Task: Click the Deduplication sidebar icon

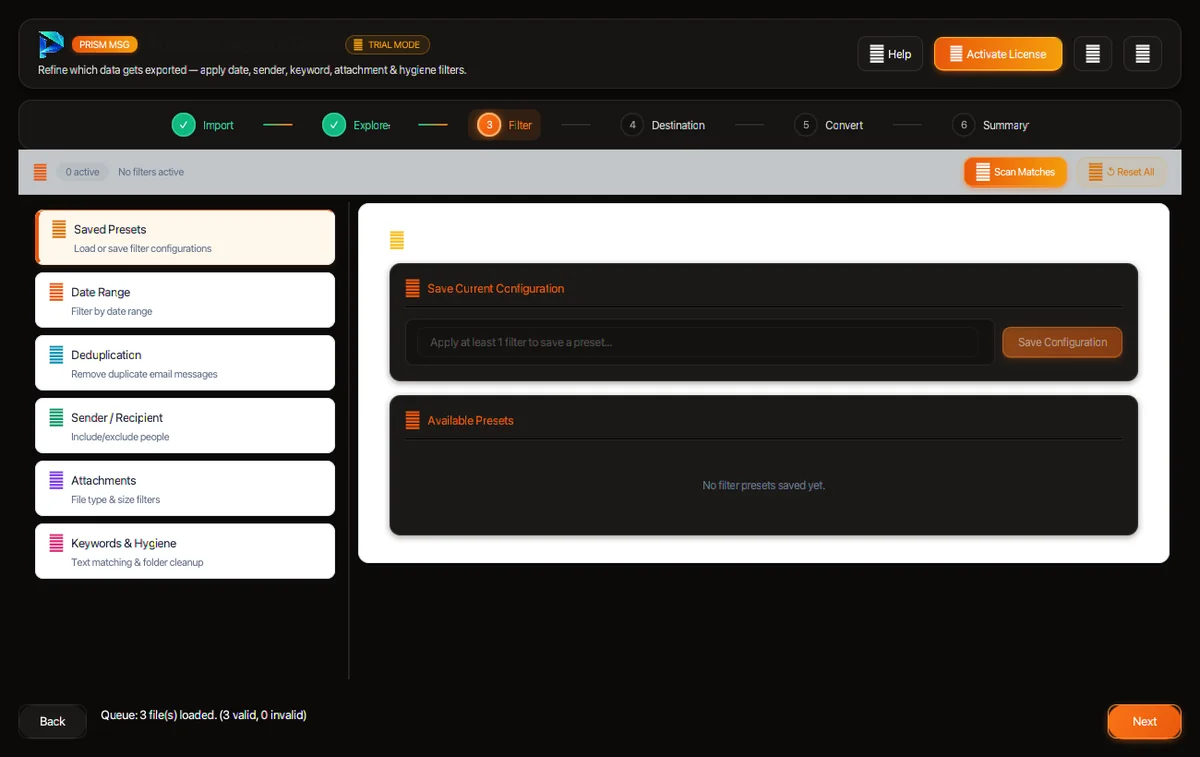Action: click(56, 355)
